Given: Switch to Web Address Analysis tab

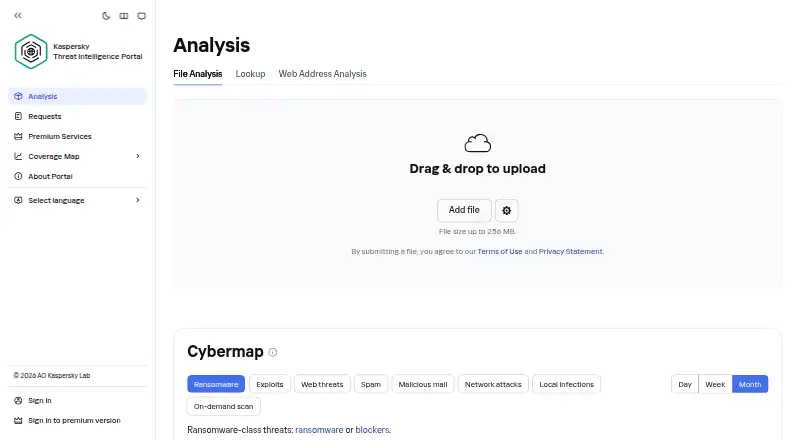Looking at the screenshot, I should pyautogui.click(x=322, y=74).
